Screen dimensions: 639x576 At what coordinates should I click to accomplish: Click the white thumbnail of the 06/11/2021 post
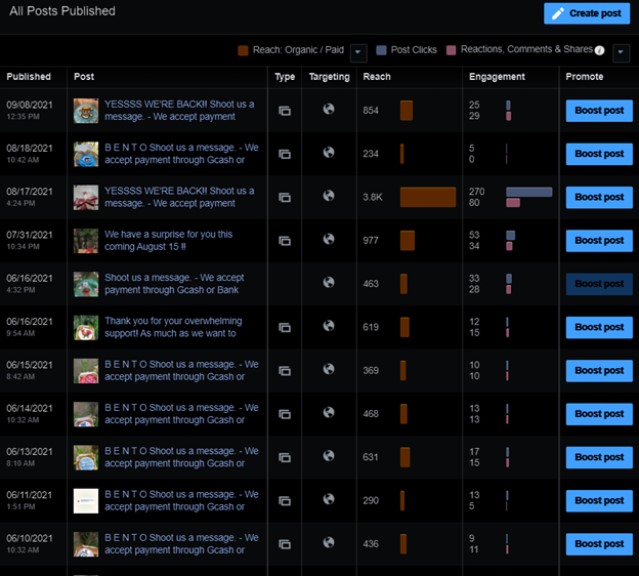86,501
